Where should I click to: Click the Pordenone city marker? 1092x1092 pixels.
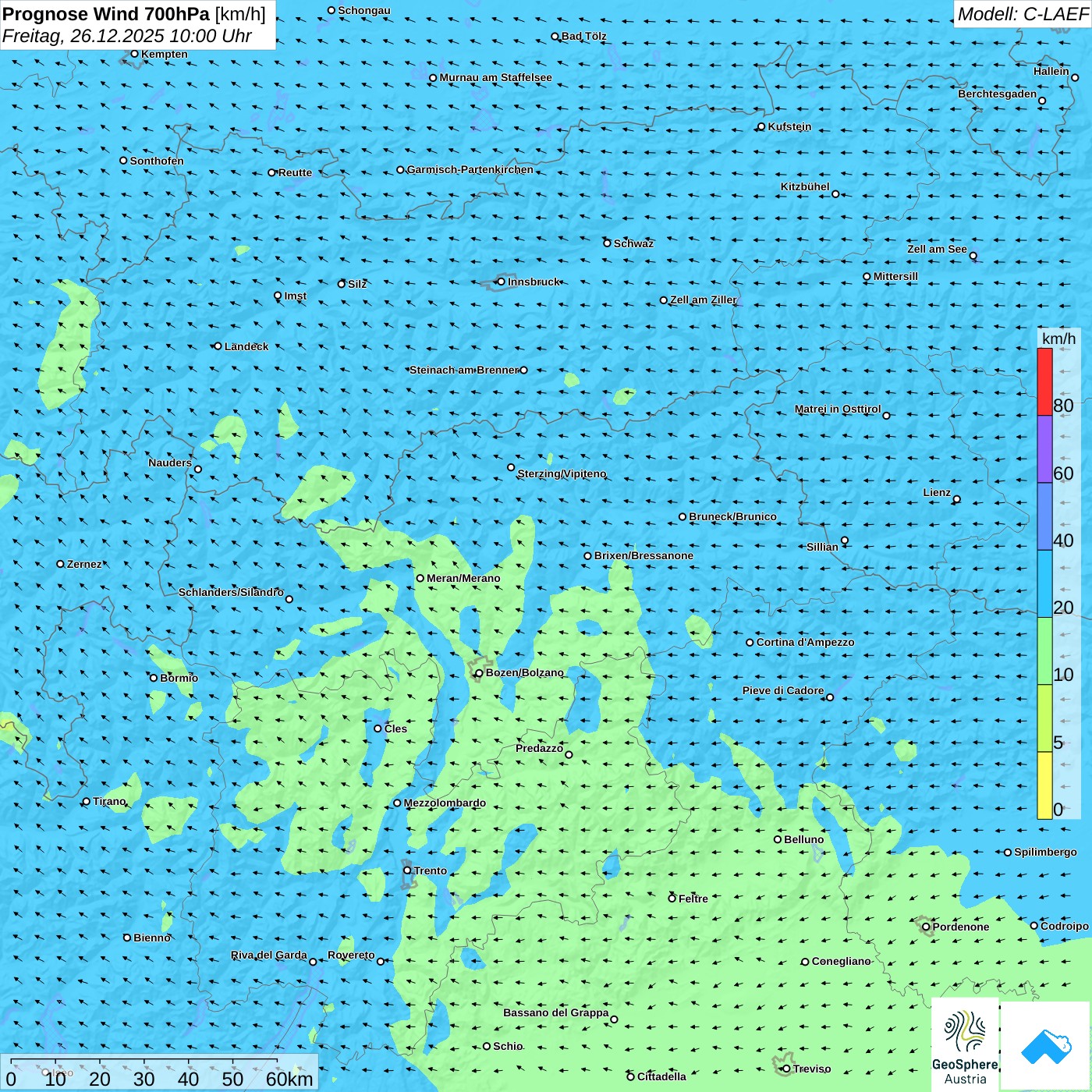(x=926, y=927)
